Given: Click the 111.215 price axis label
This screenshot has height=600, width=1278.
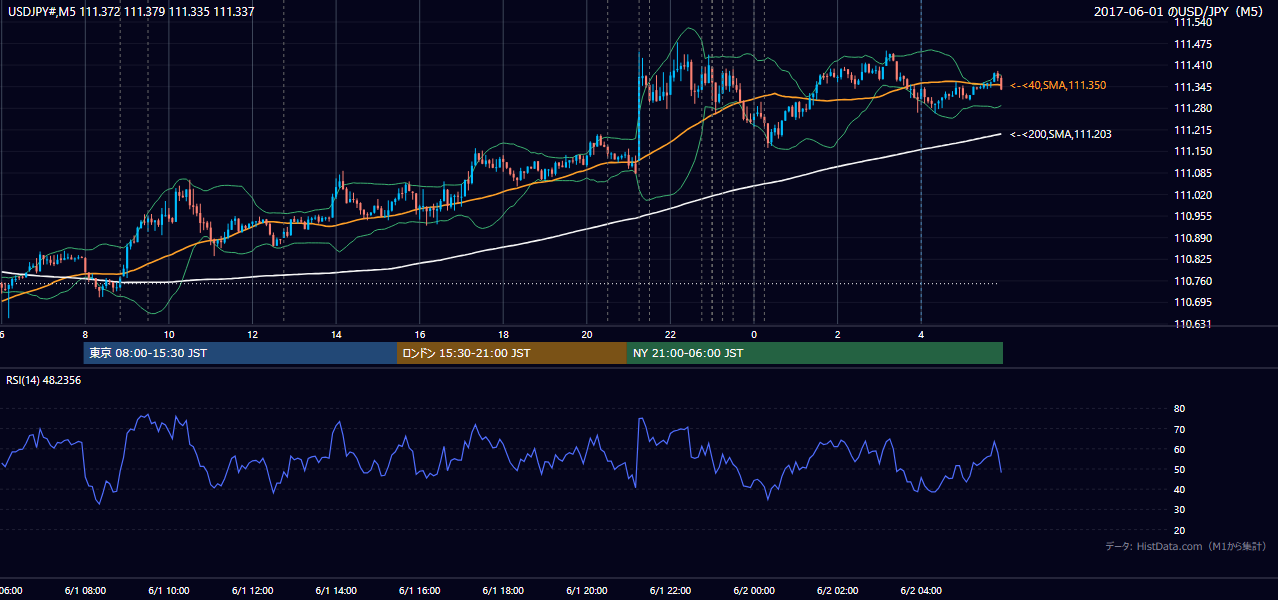Looking at the screenshot, I should (x=1192, y=130).
